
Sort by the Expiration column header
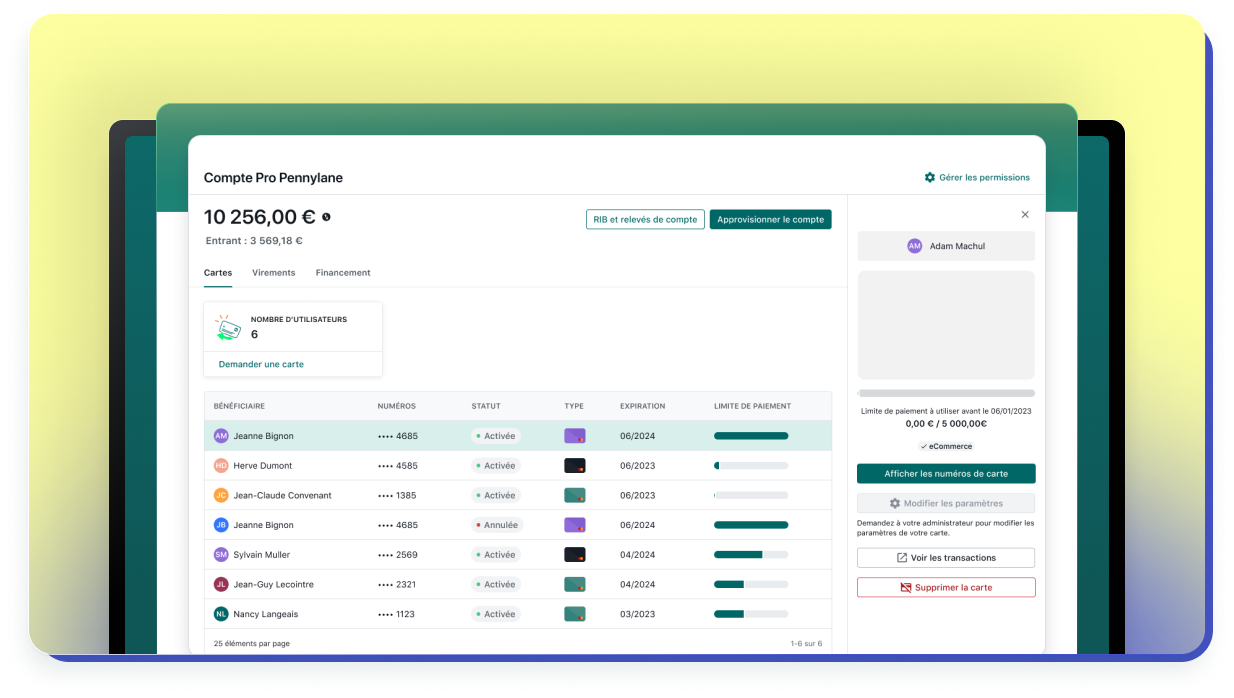pos(642,406)
